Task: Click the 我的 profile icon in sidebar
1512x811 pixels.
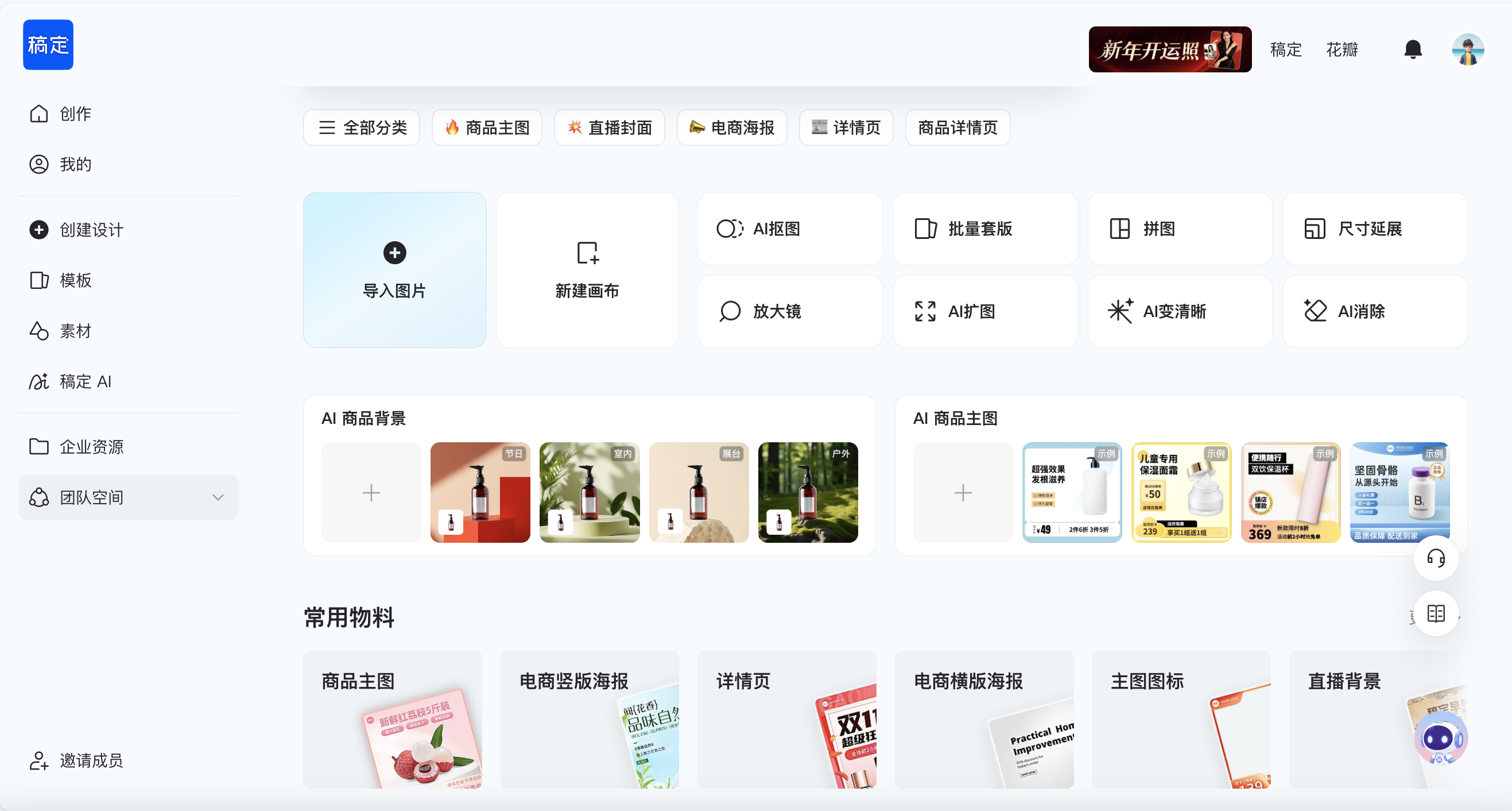Action: click(38, 164)
